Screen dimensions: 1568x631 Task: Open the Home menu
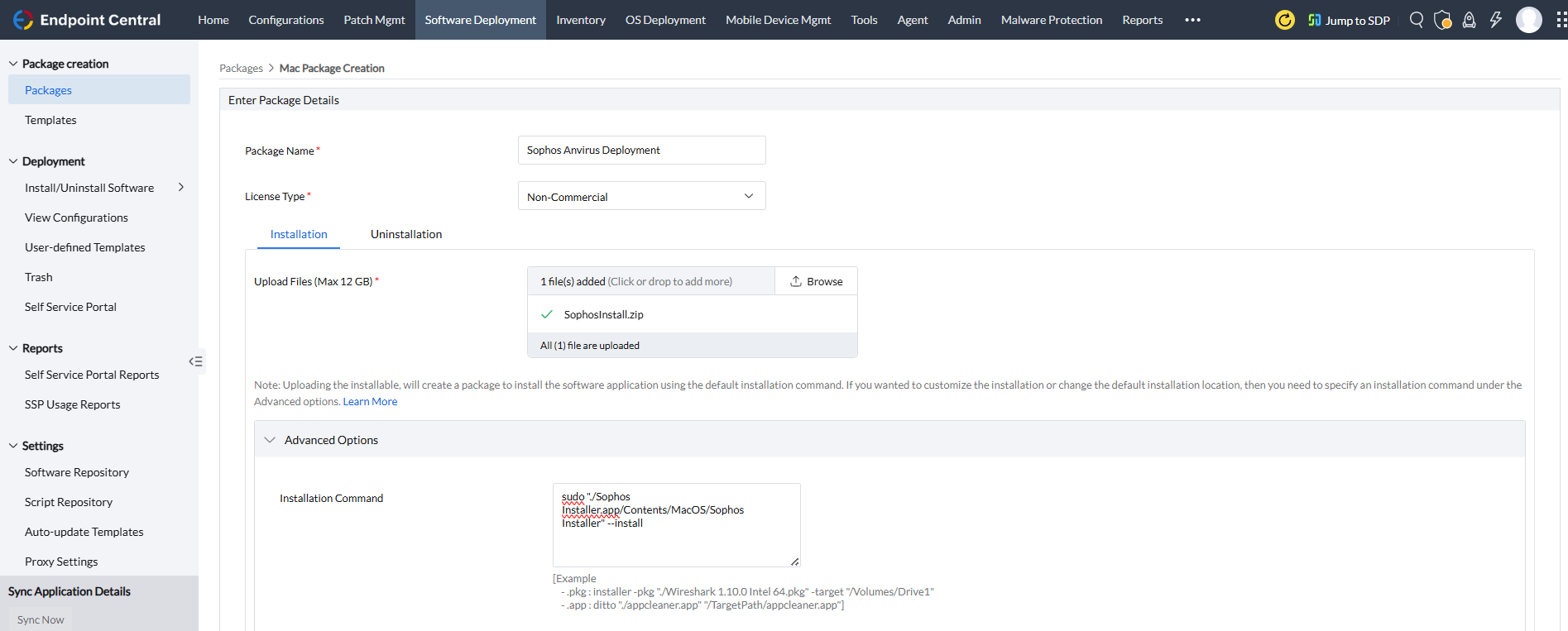click(213, 20)
